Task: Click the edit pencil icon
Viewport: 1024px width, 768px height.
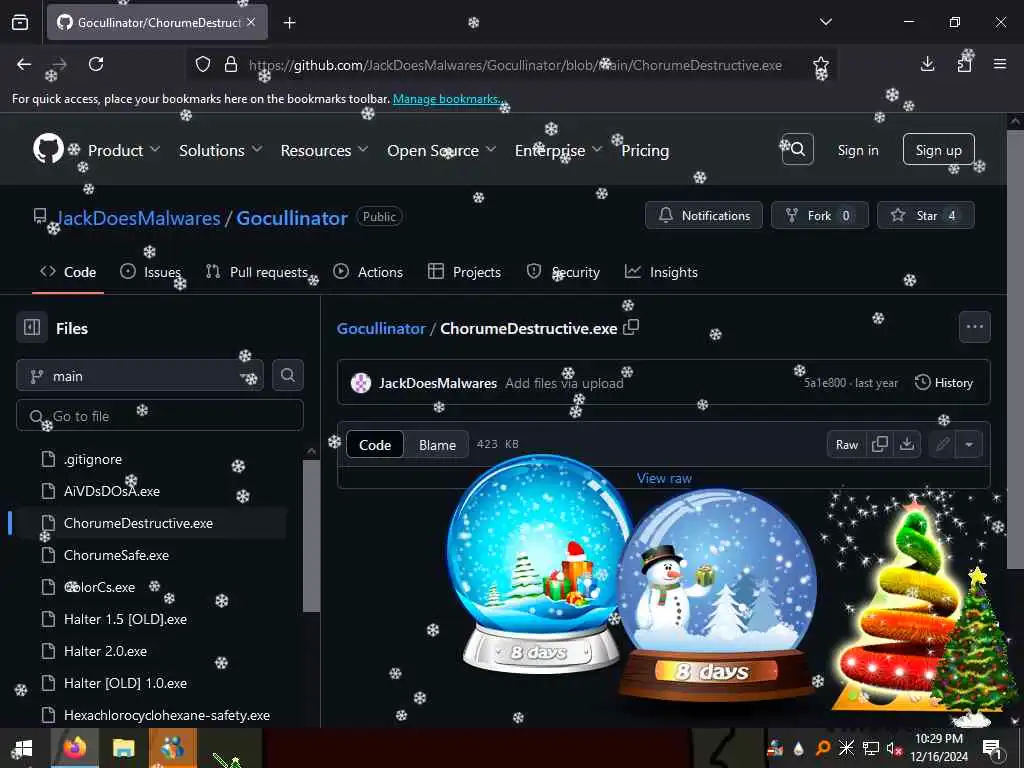Action: pyautogui.click(x=942, y=444)
